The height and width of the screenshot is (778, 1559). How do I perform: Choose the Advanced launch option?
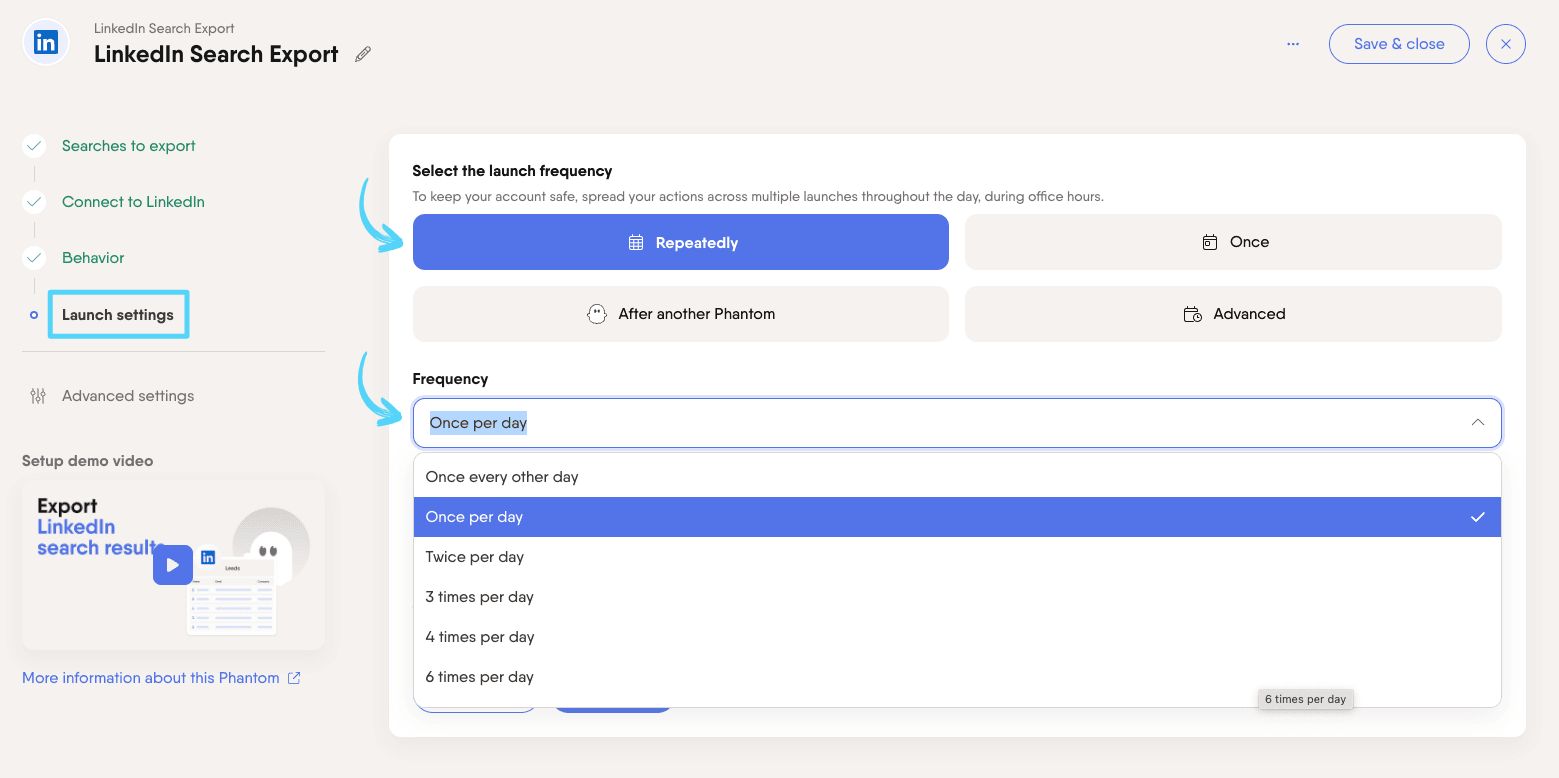(x=1232, y=314)
